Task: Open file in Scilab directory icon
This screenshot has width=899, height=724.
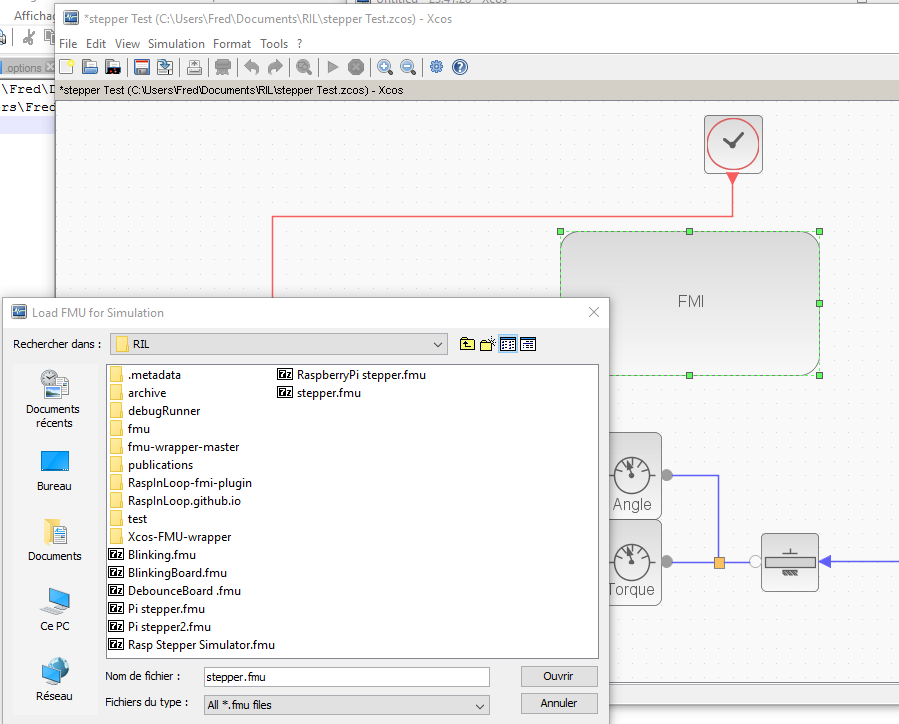Action: [113, 67]
